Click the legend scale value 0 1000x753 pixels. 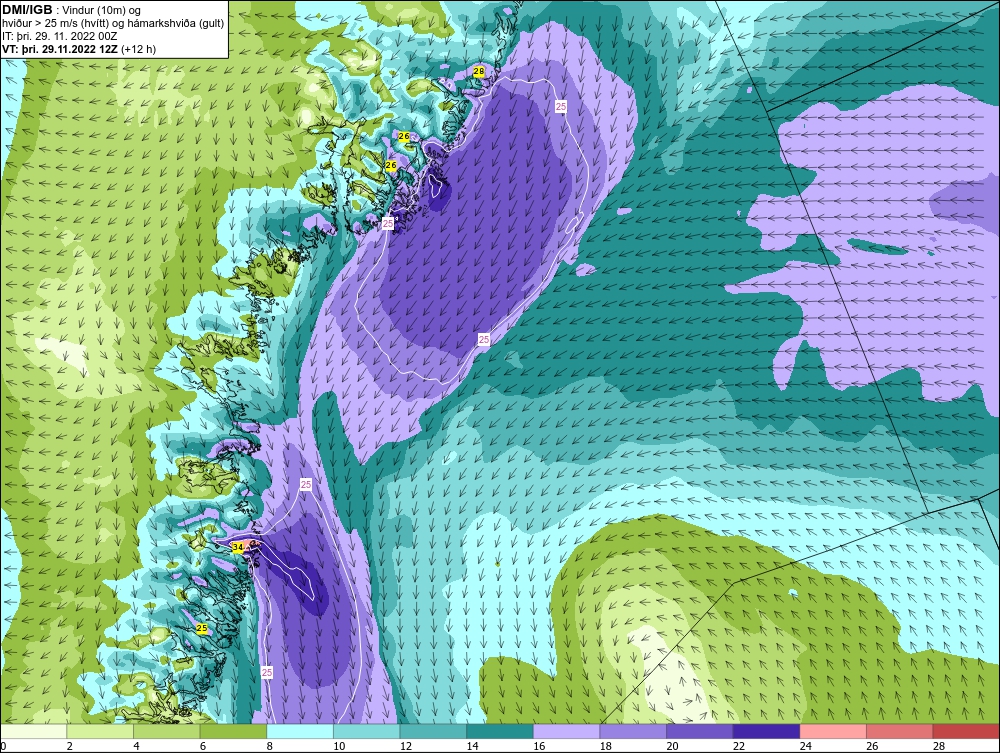[x=3, y=746]
